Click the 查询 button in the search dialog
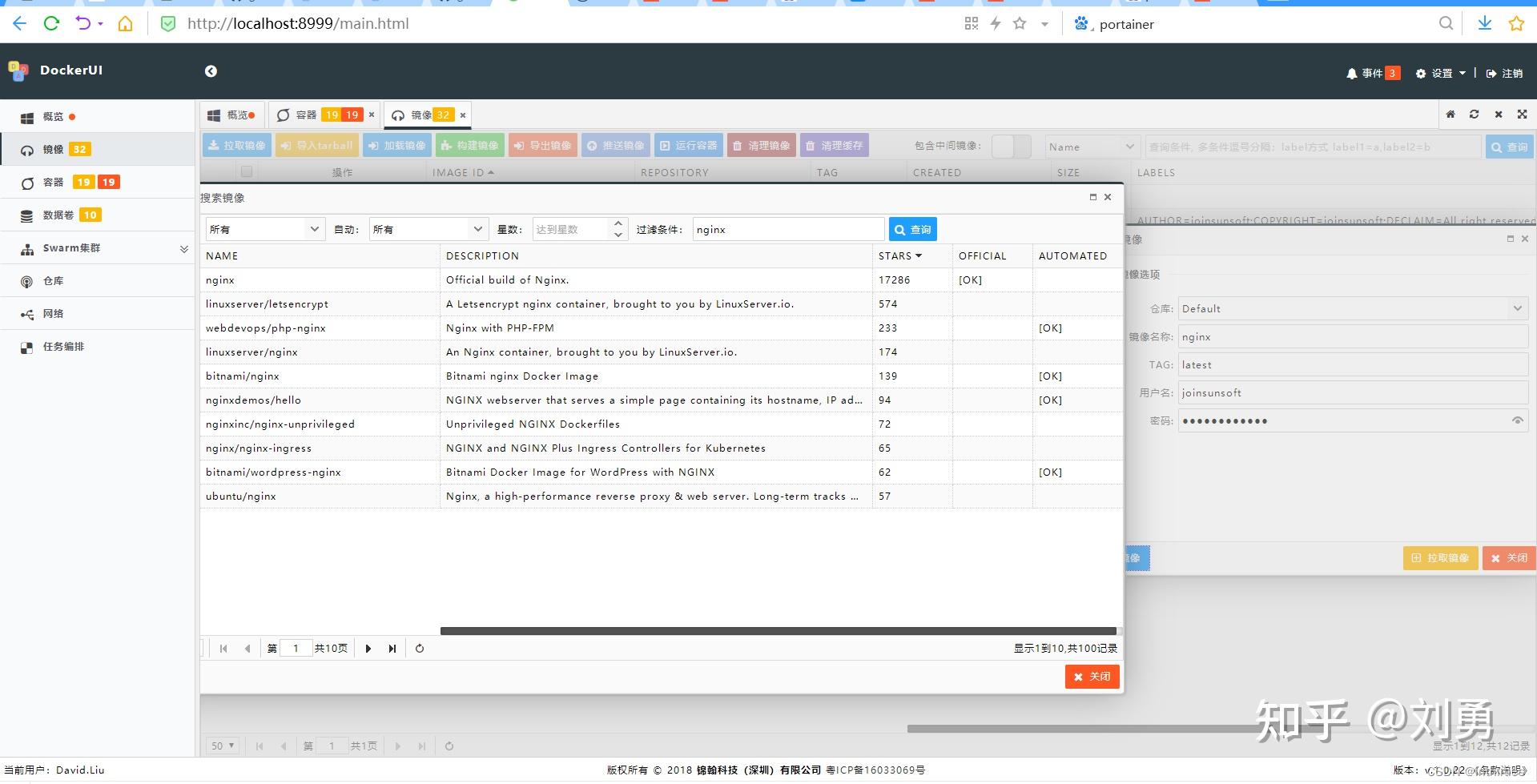This screenshot has width=1537, height=784. point(912,229)
